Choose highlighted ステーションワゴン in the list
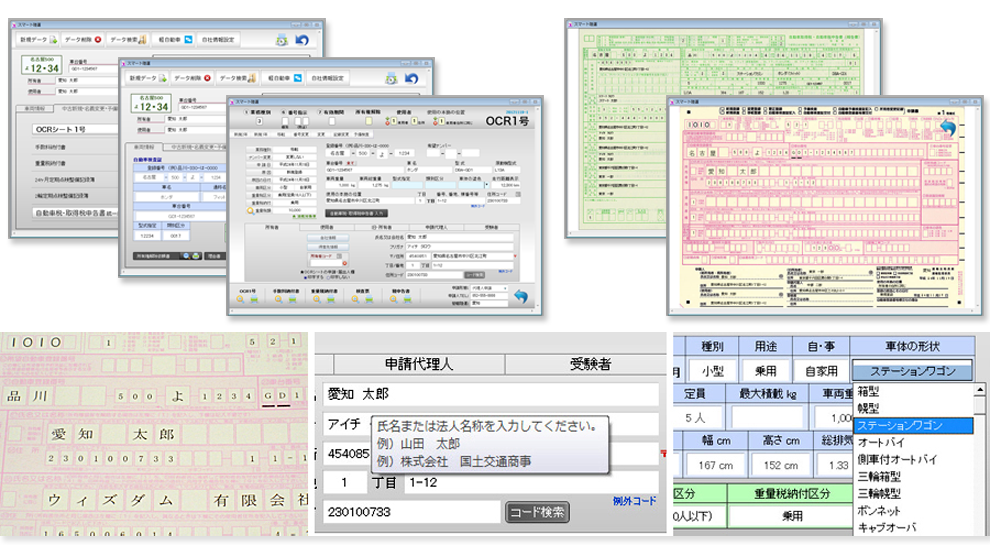This screenshot has width=990, height=545. point(913,426)
